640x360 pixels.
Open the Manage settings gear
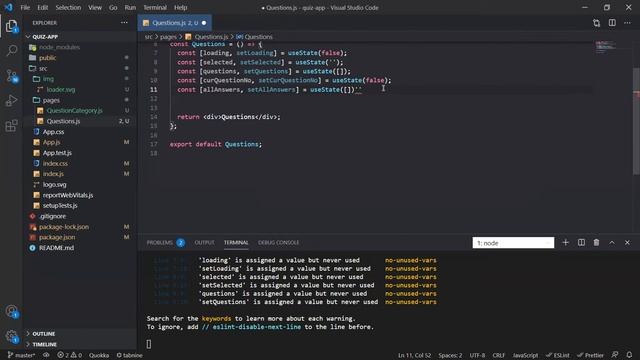point(11,336)
